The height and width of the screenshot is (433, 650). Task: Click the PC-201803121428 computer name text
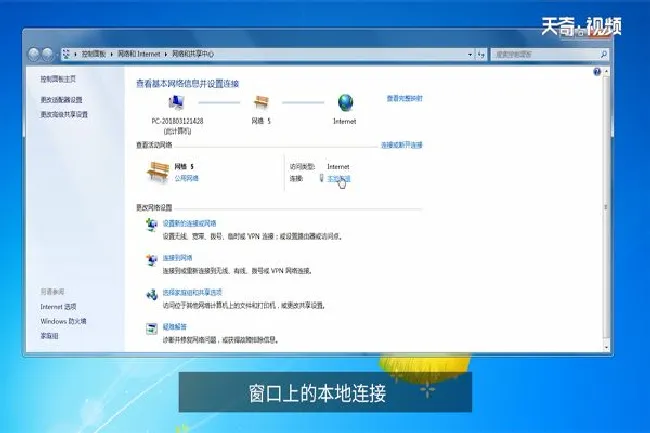(177, 121)
